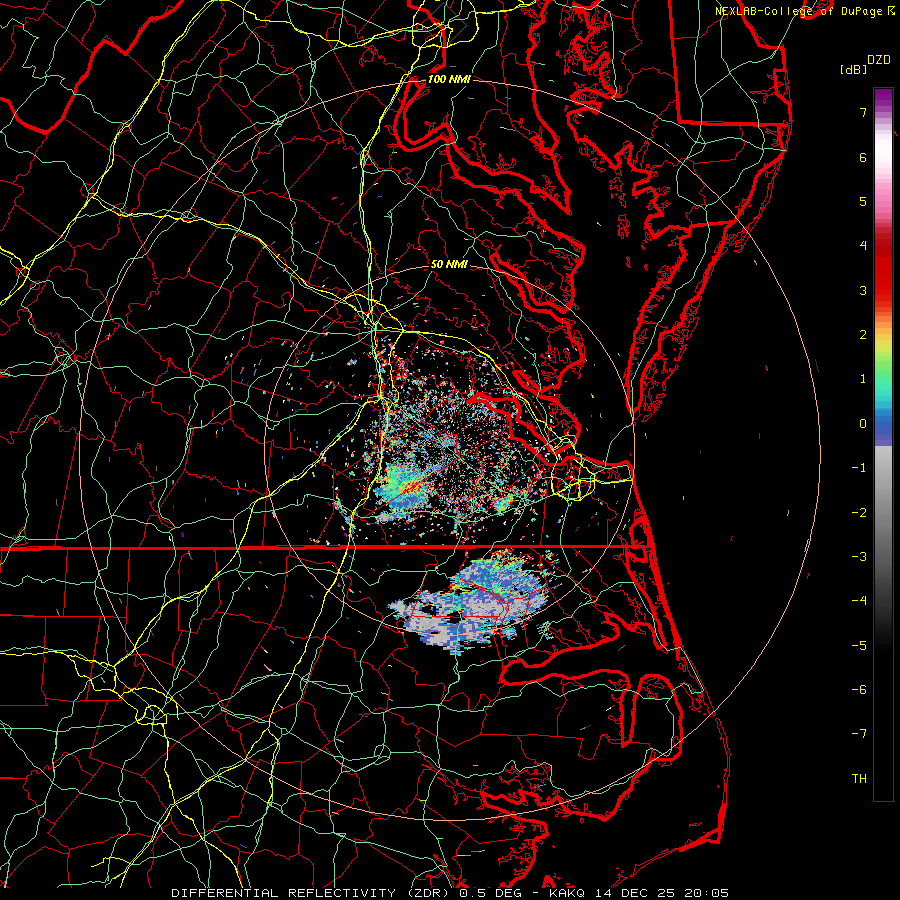The height and width of the screenshot is (900, 900).
Task: Click the positive 6 dB scale label
Action: pos(863,157)
